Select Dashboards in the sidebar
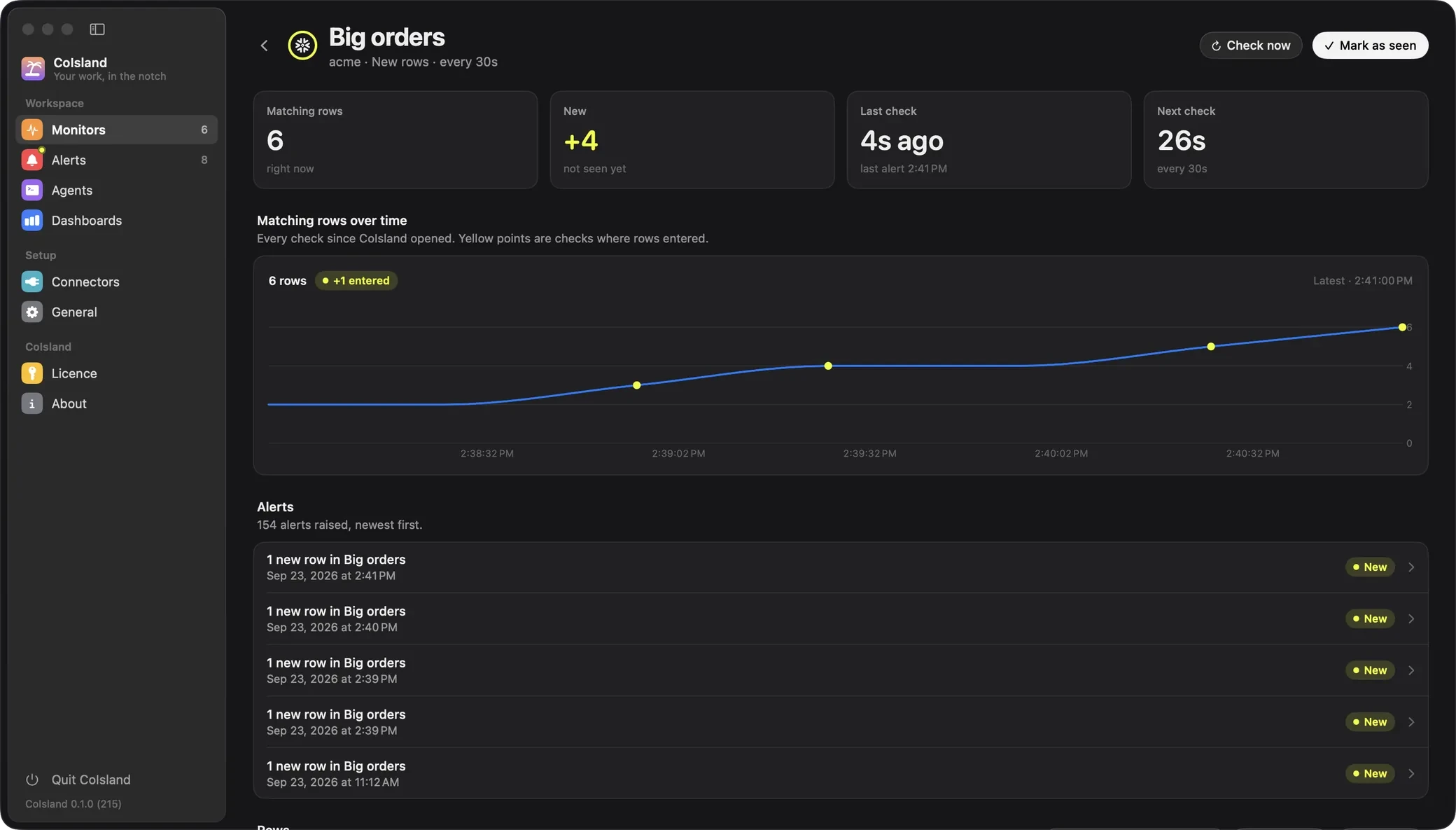Viewport: 1456px width, 830px height. coord(116,220)
